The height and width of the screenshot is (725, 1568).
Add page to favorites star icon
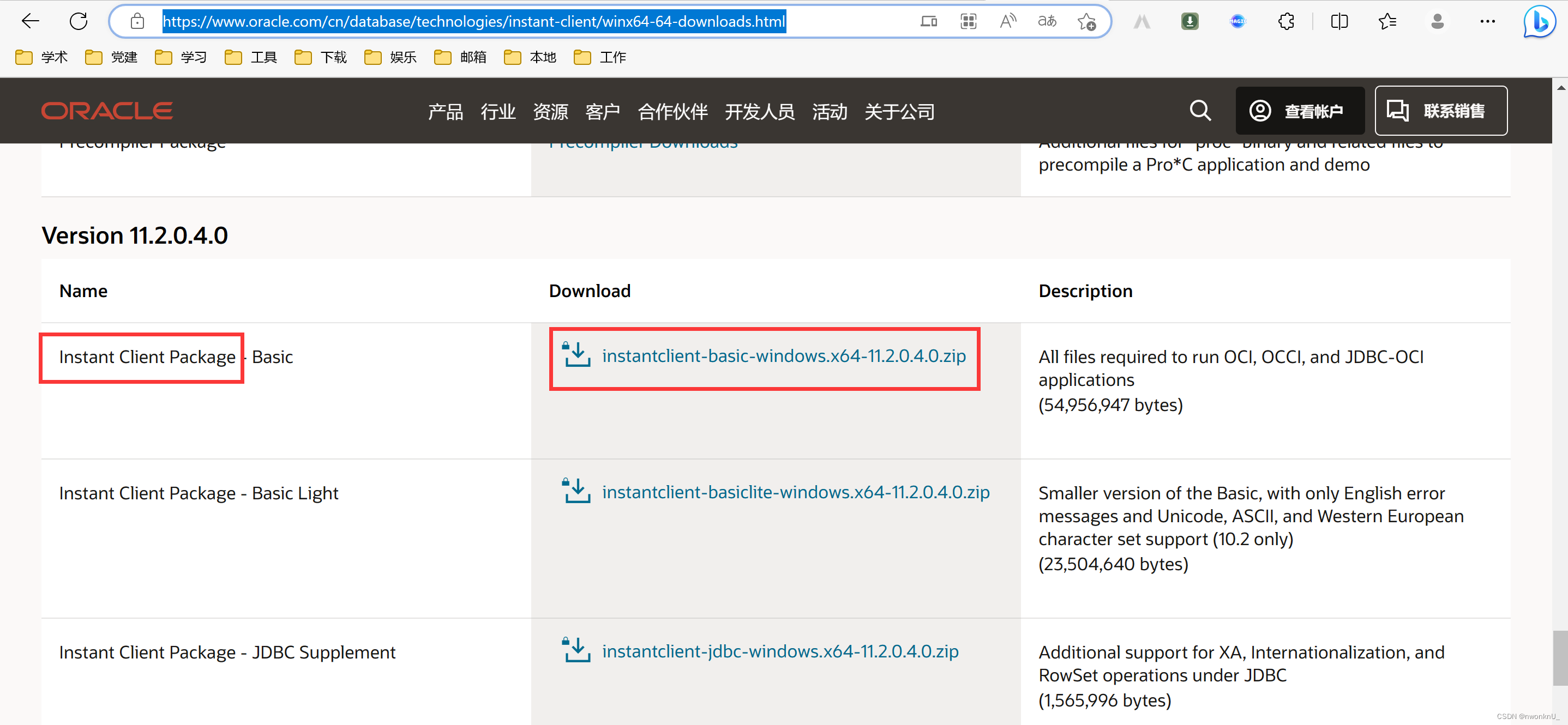pos(1086,22)
